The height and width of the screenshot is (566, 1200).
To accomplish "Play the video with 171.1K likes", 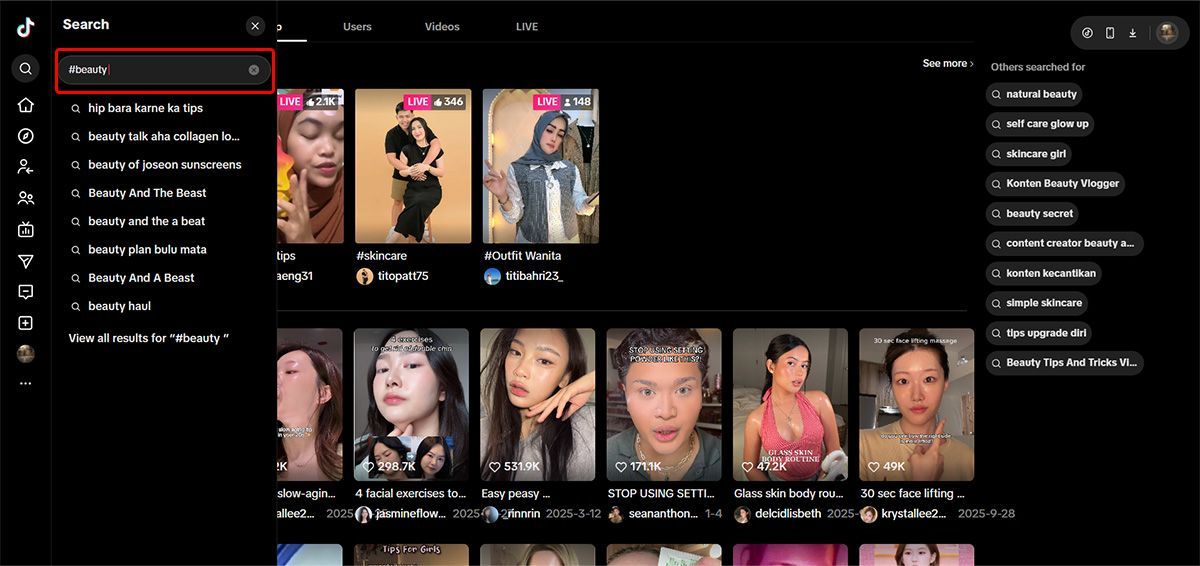I will point(664,405).
